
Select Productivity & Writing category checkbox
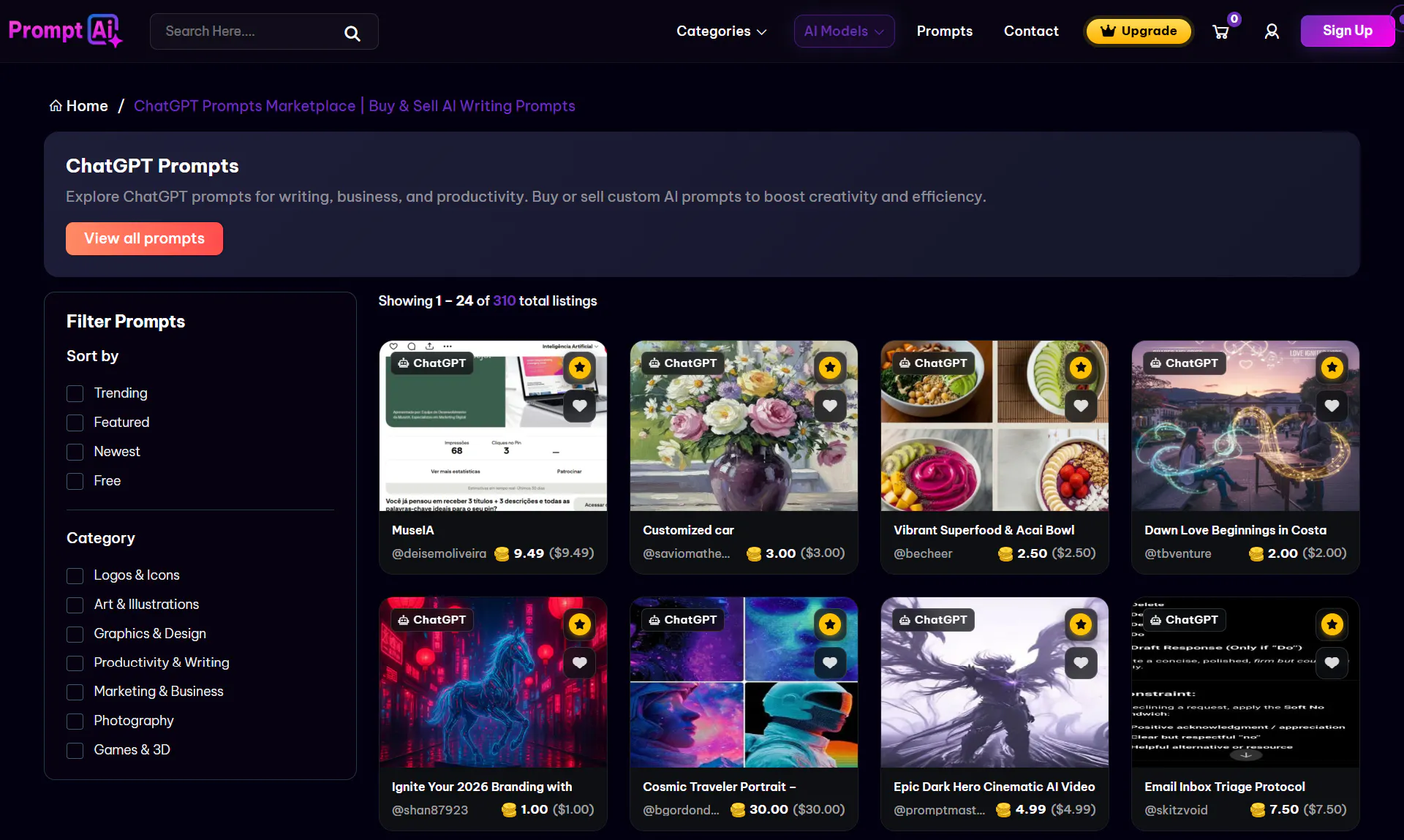[75, 663]
